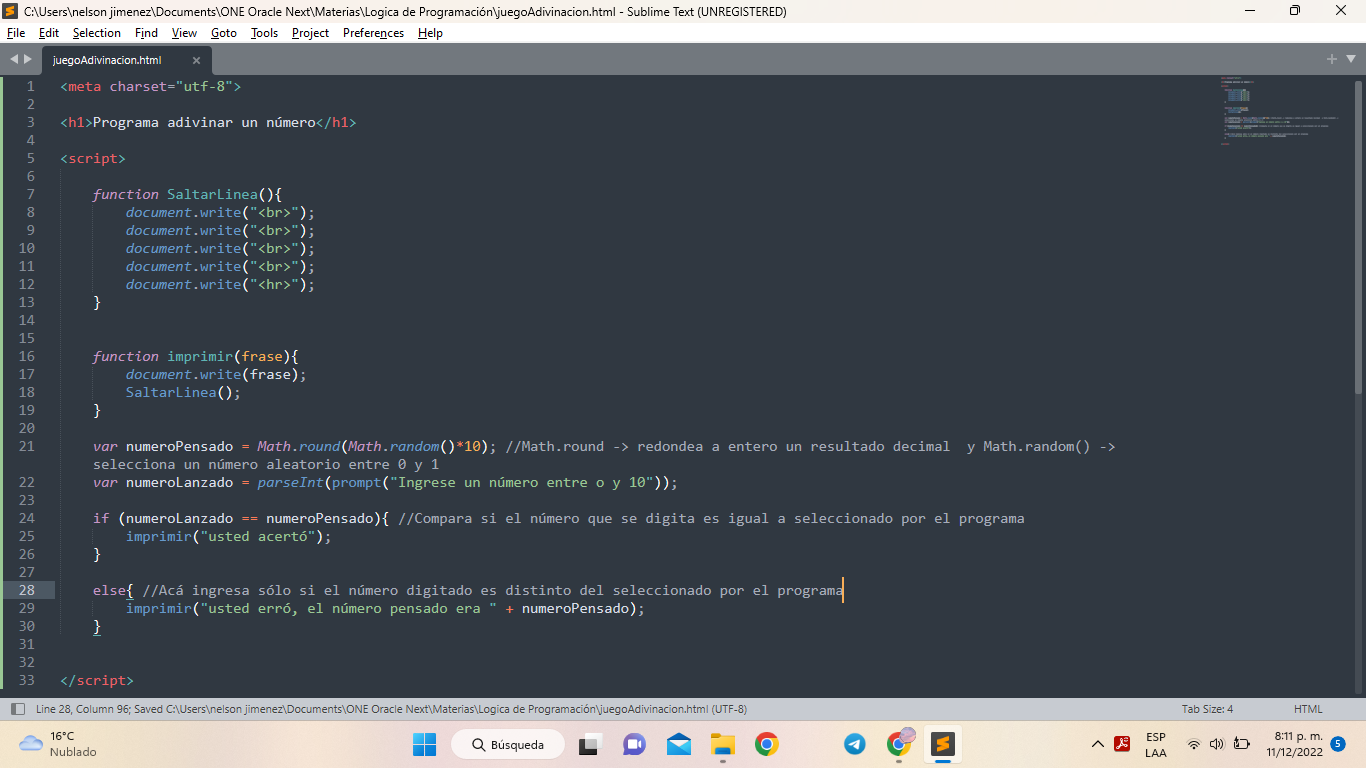Select line number 28 in gutter

pyautogui.click(x=26, y=590)
